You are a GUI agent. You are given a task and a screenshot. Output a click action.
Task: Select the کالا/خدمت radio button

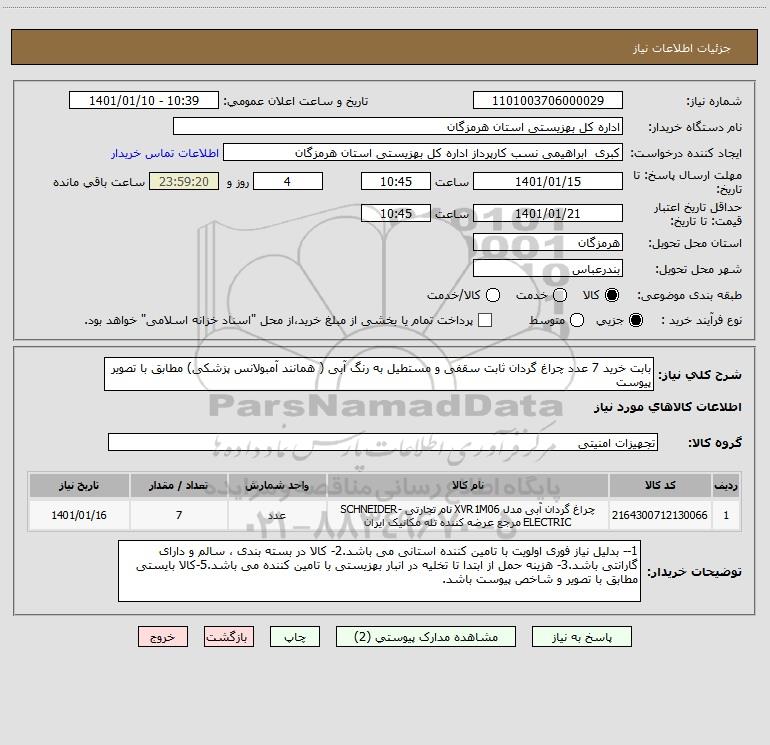coord(493,295)
